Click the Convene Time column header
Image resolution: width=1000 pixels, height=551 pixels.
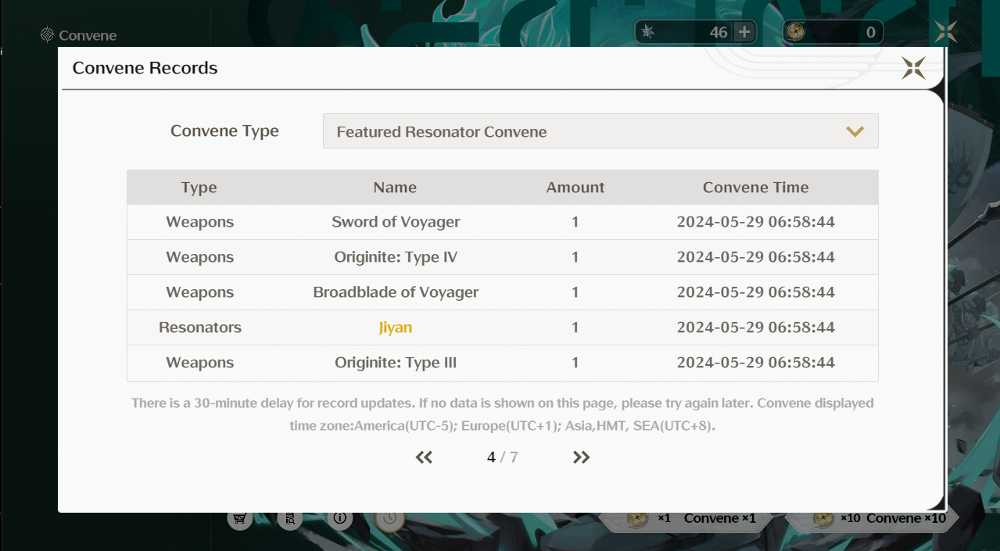(x=756, y=187)
